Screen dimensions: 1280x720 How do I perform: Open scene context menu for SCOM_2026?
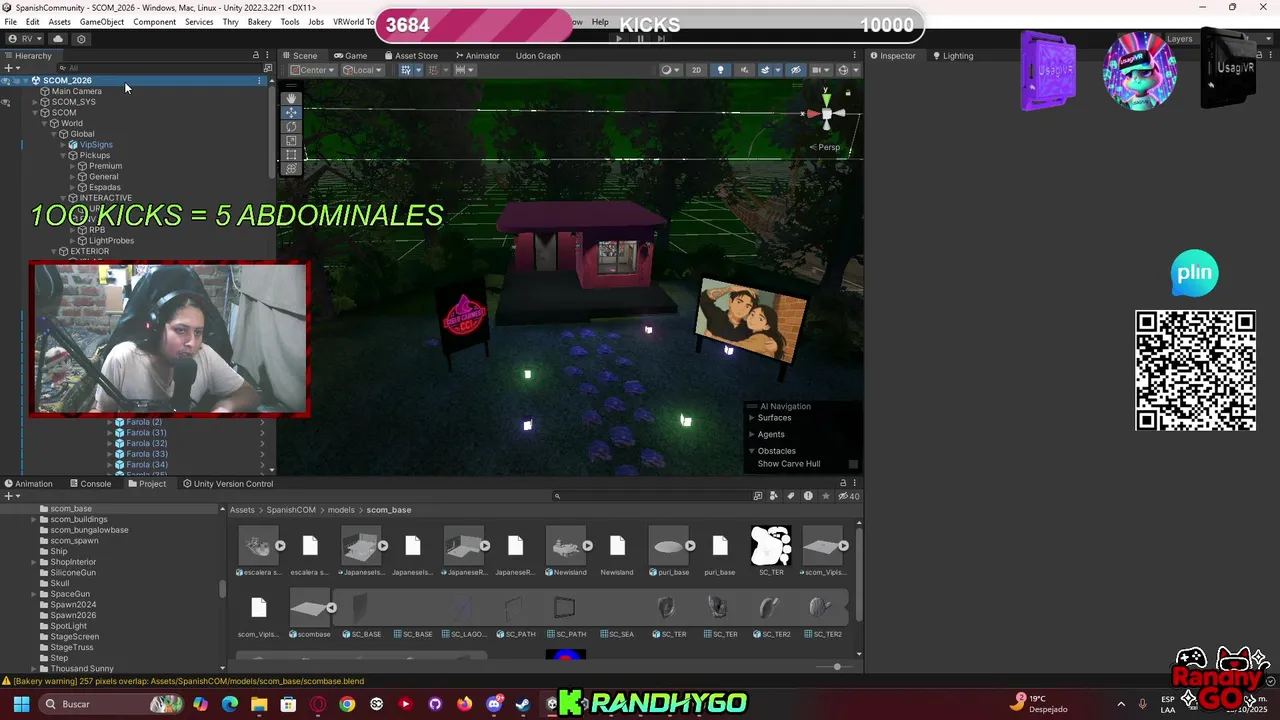click(260, 80)
